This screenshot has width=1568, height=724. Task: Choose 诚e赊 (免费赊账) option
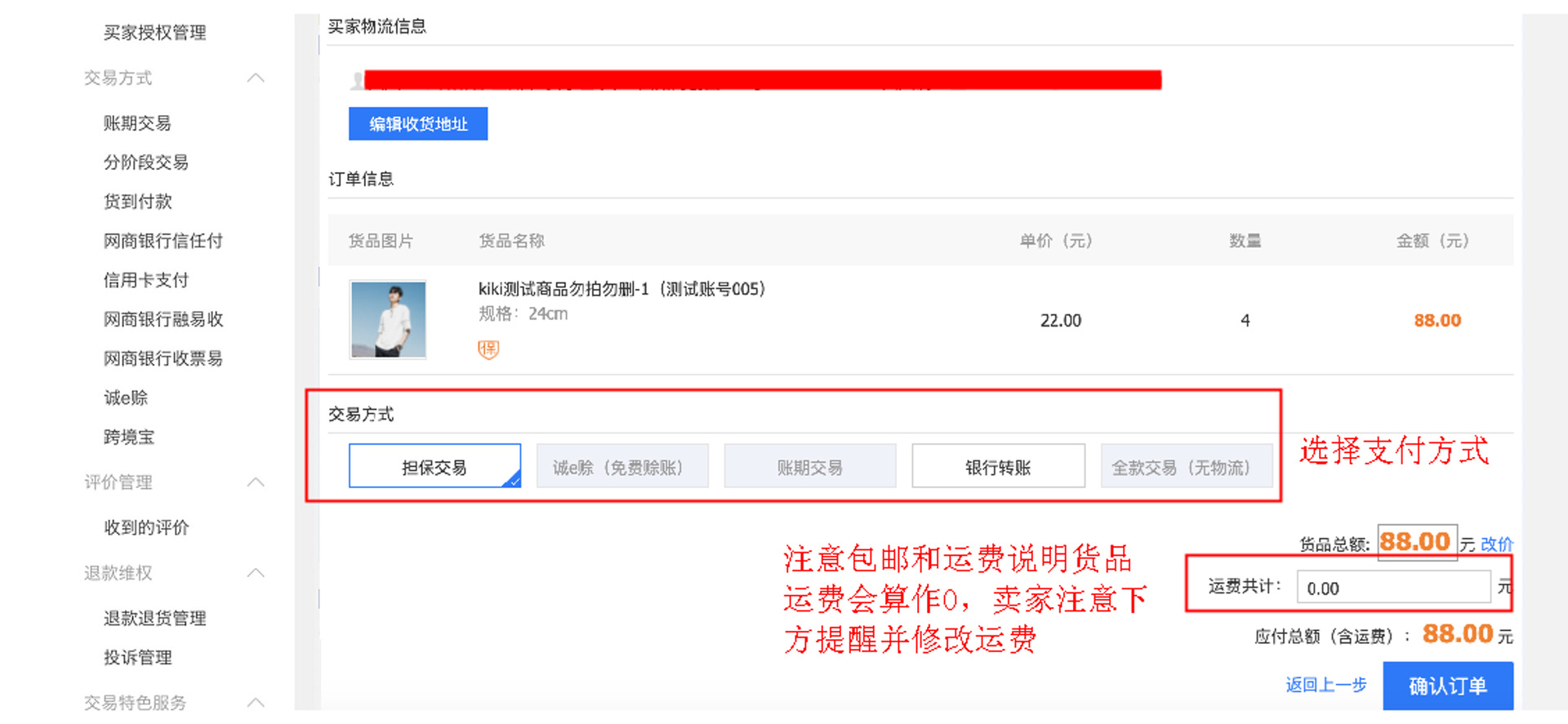(622, 467)
